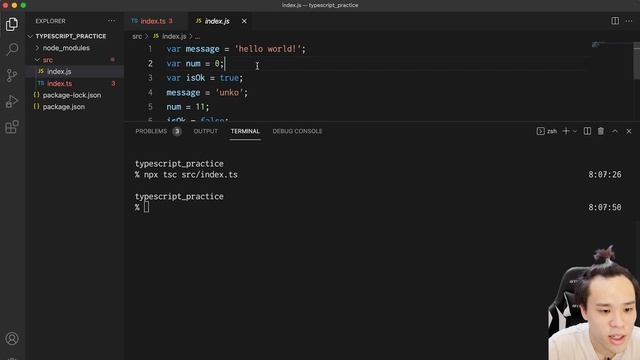Select the Terminal panel tab

click(245, 131)
